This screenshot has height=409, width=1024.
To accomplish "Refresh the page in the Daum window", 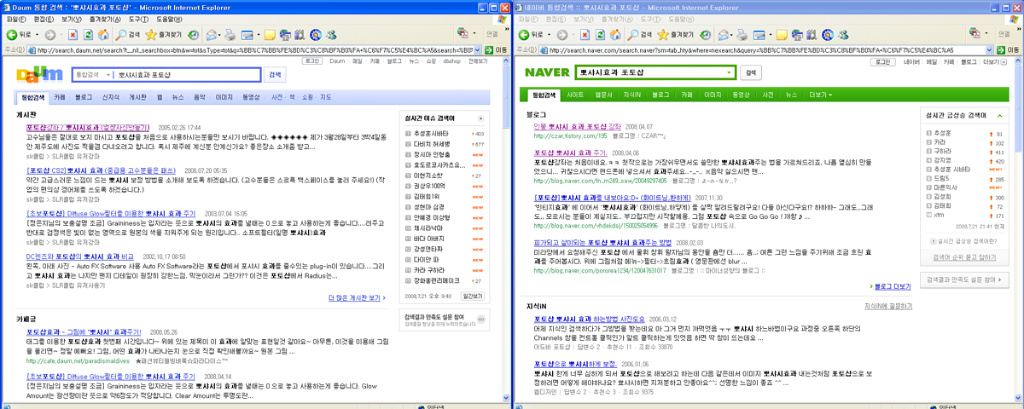I will point(88,35).
